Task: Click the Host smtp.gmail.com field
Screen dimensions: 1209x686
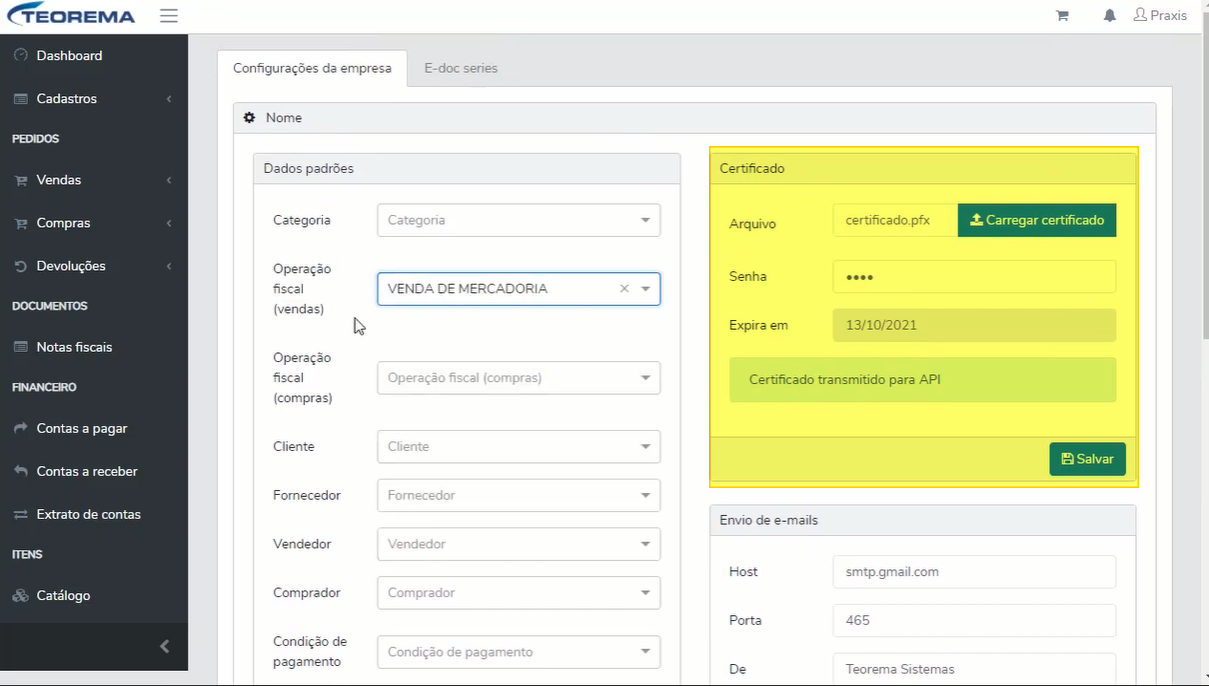Action: coord(974,572)
